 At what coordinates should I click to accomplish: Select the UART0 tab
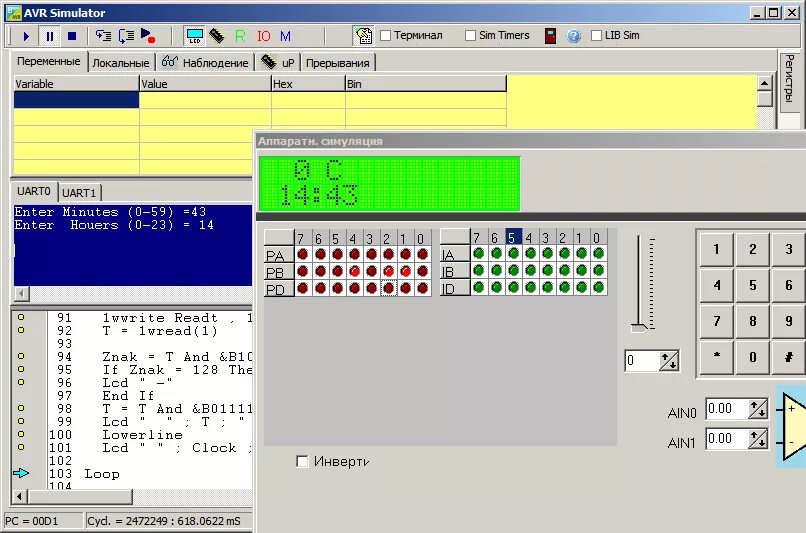tap(34, 191)
